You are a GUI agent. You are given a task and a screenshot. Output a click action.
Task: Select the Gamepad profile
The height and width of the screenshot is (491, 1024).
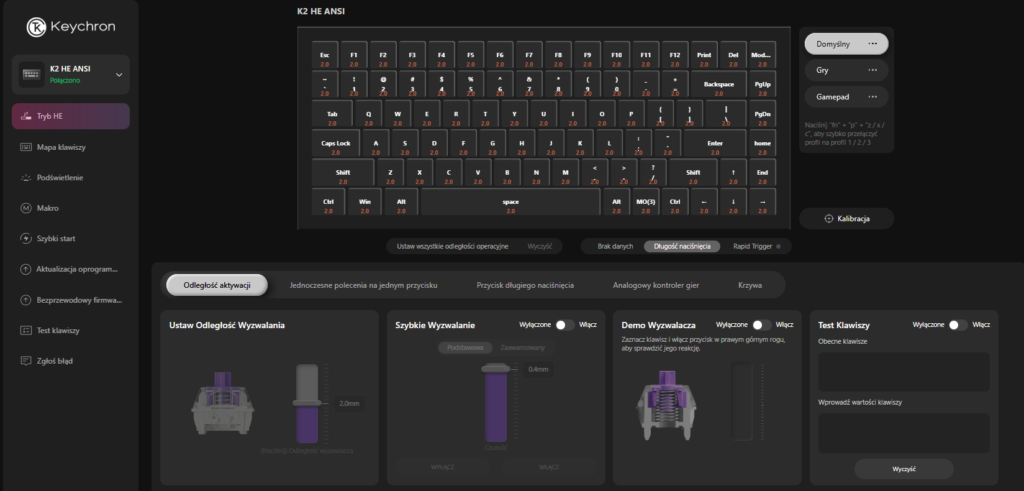click(846, 97)
